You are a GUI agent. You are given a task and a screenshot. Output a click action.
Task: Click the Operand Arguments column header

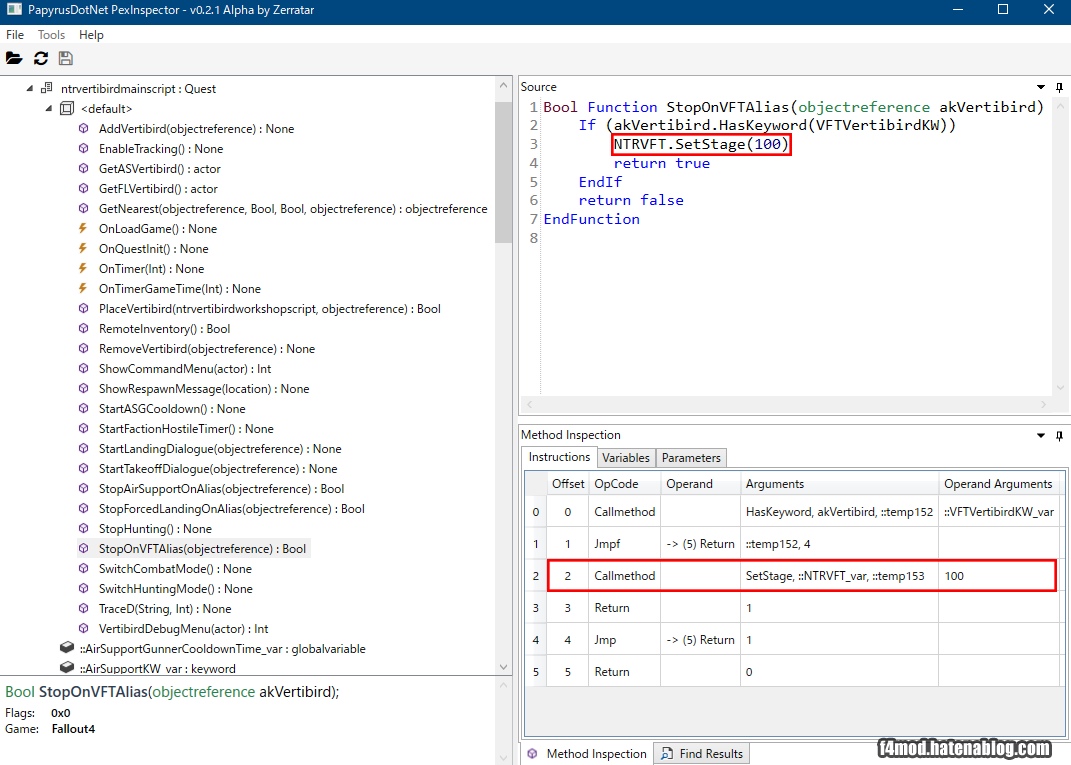click(x=999, y=484)
